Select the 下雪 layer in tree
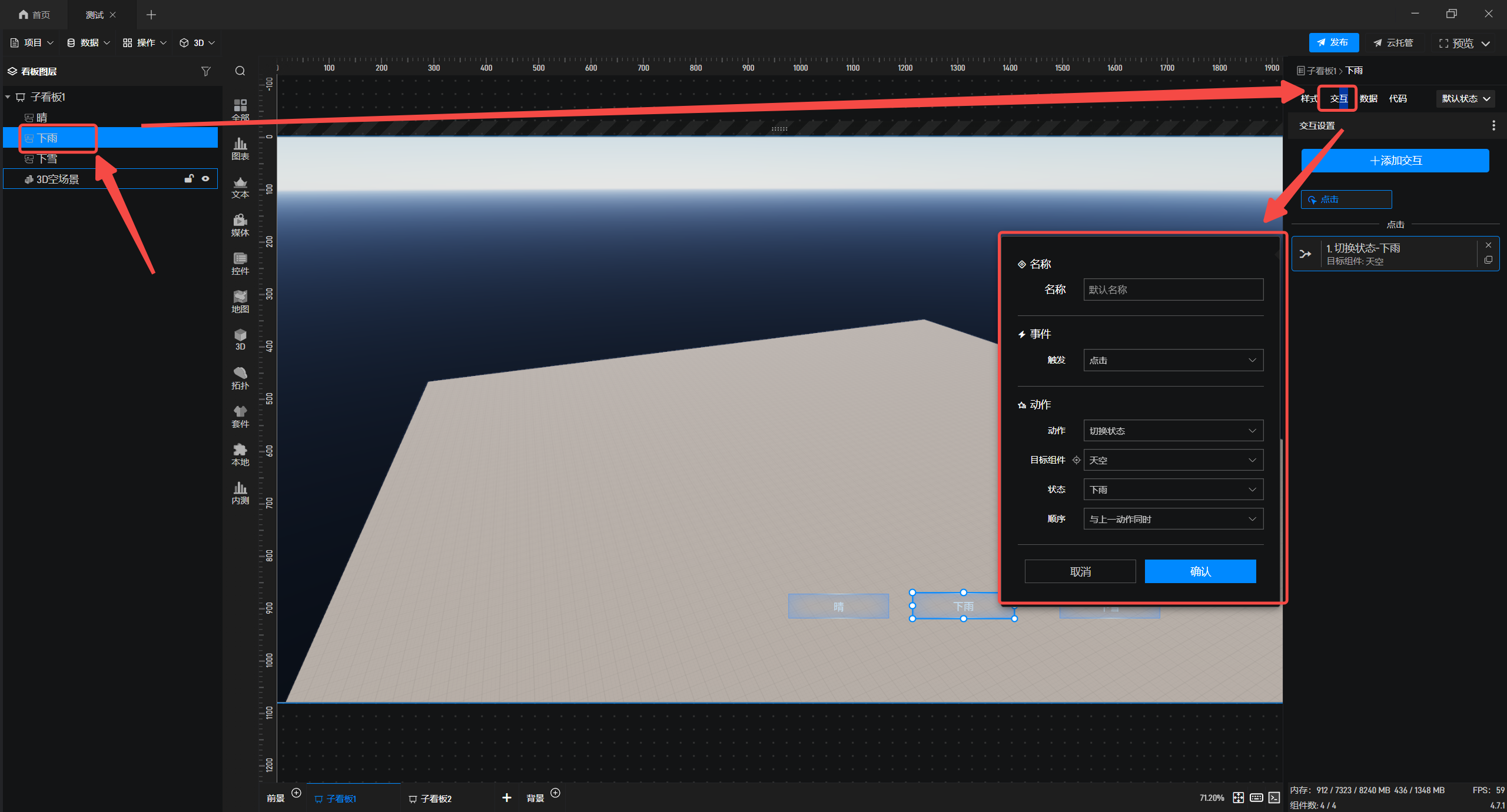1507x812 pixels. pyautogui.click(x=47, y=159)
